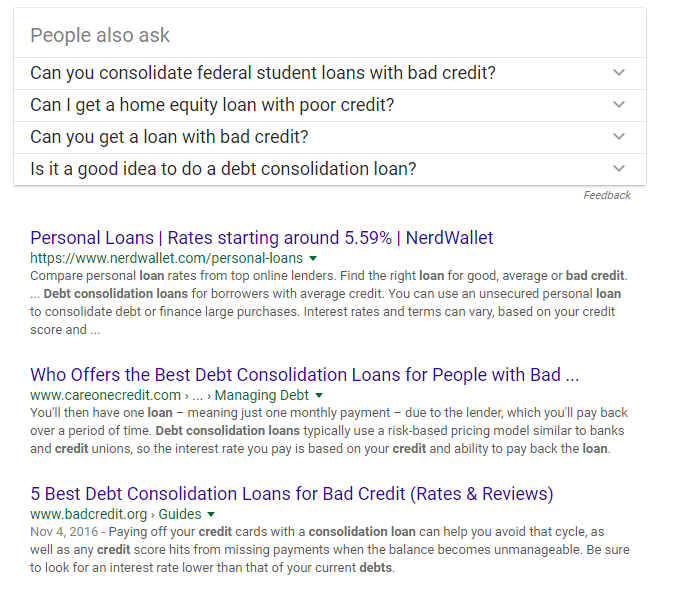This screenshot has height=590, width=691.
Task: Click the Feedback link under People also ask
Action: pyautogui.click(x=607, y=195)
